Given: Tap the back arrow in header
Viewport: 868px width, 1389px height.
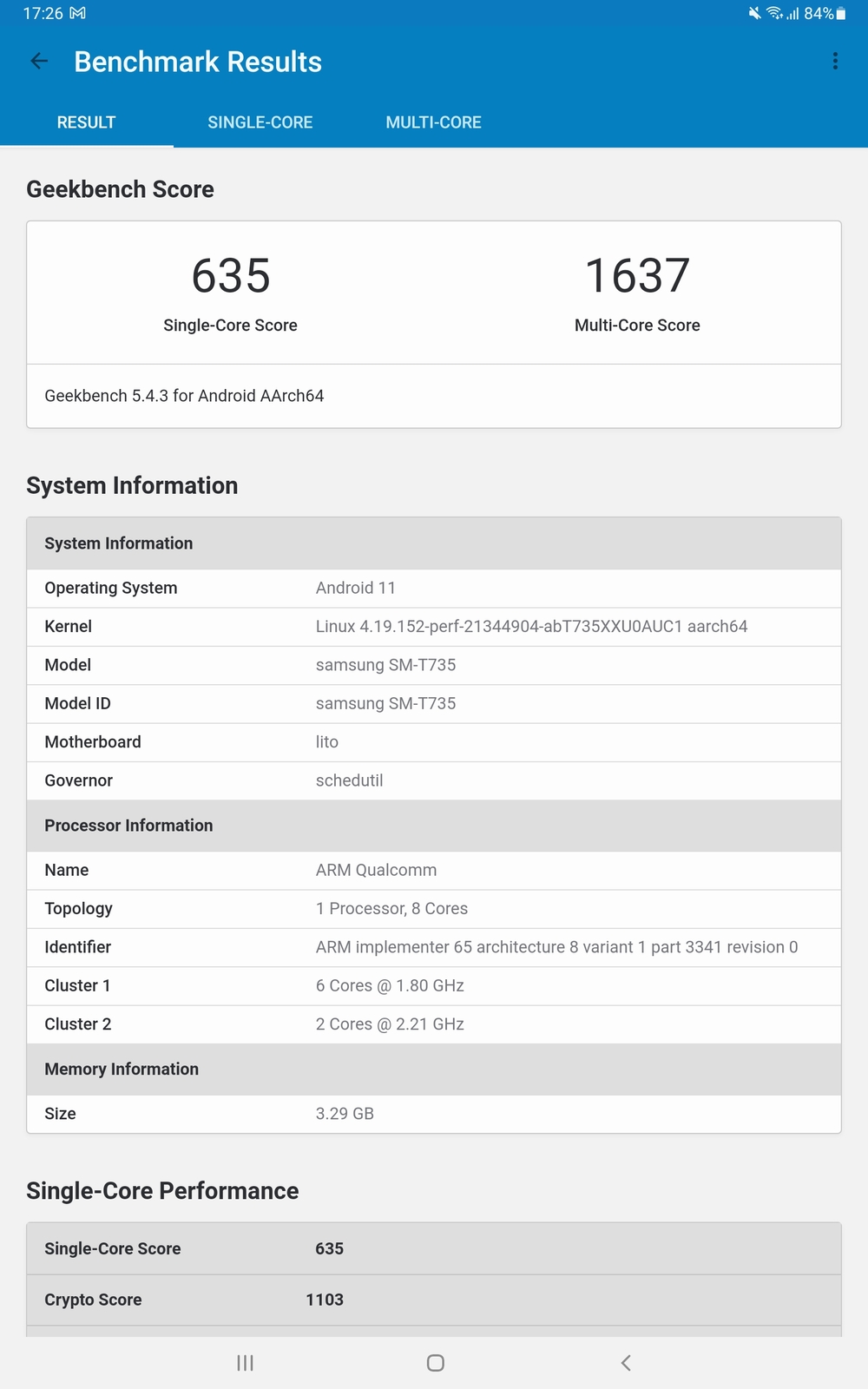Looking at the screenshot, I should click(x=39, y=61).
